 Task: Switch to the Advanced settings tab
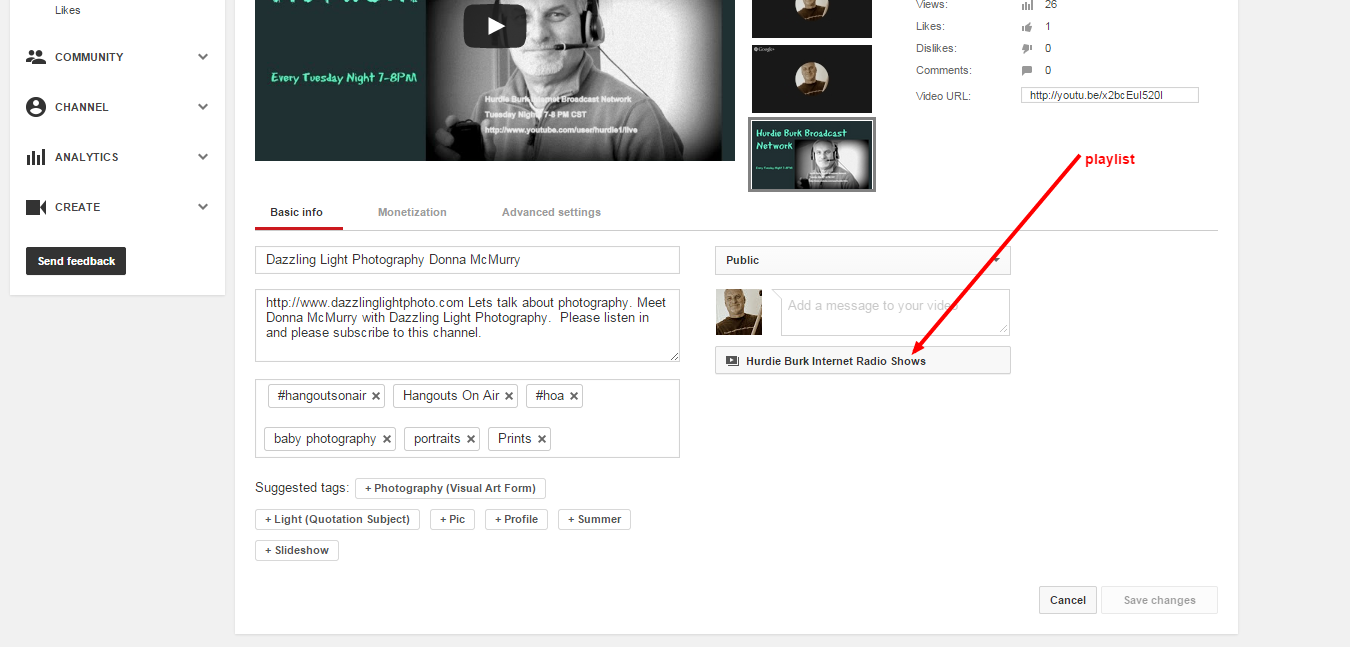click(551, 212)
